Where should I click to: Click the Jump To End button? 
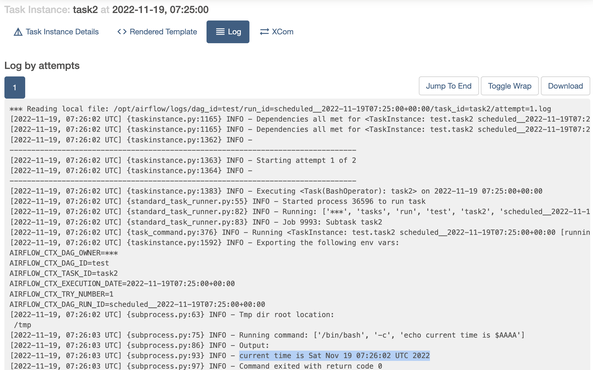pos(449,86)
